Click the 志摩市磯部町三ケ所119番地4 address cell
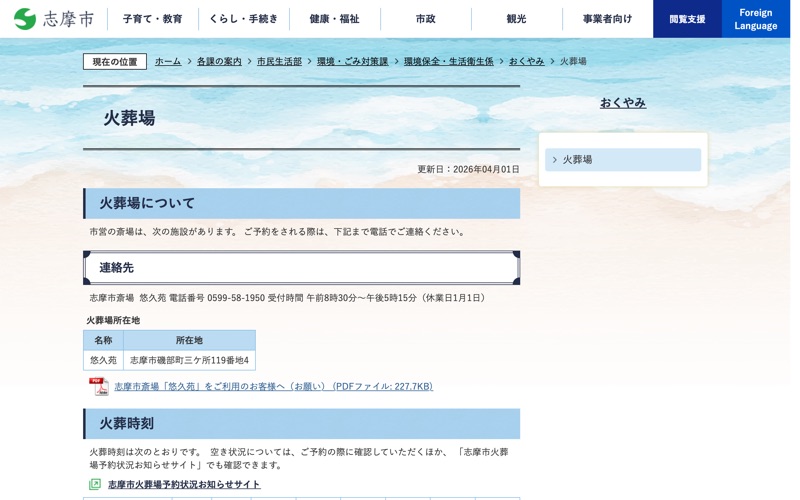 click(x=189, y=360)
